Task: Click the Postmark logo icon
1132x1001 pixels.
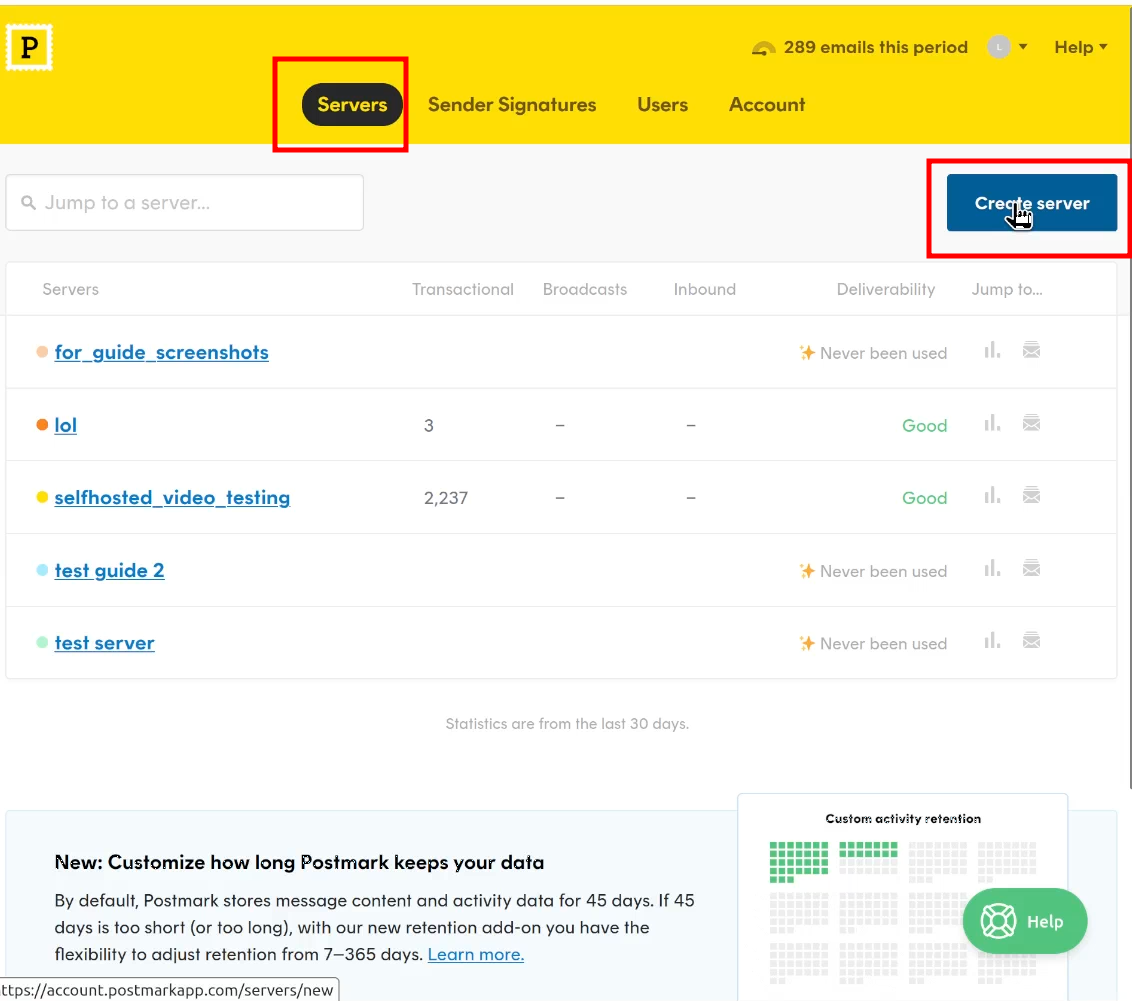Action: coord(29,48)
